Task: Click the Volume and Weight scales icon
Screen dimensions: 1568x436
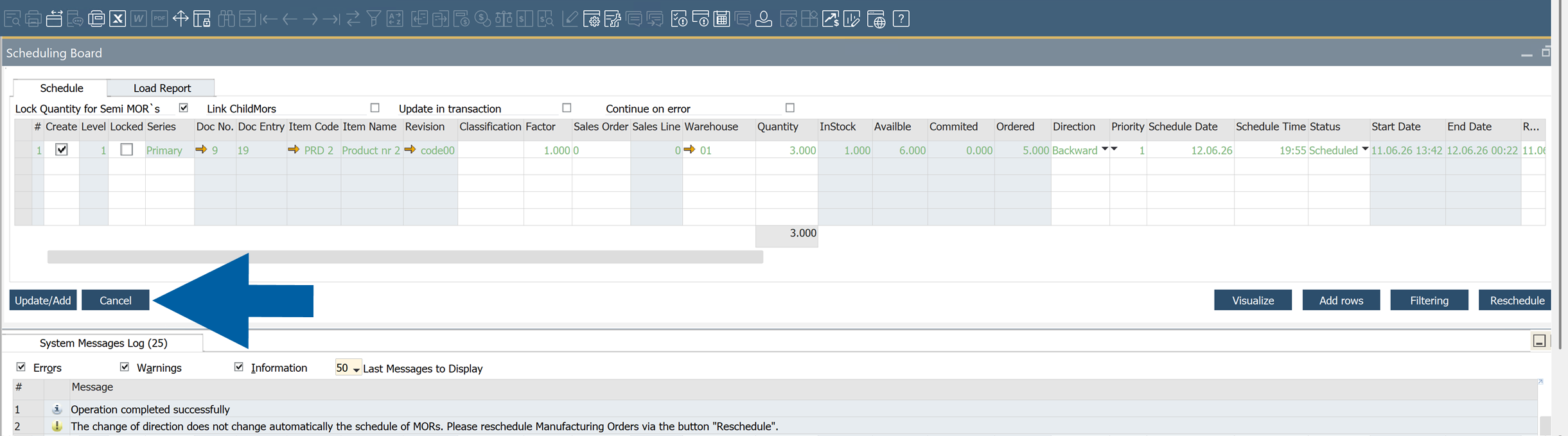Action: pyautogui.click(x=504, y=19)
